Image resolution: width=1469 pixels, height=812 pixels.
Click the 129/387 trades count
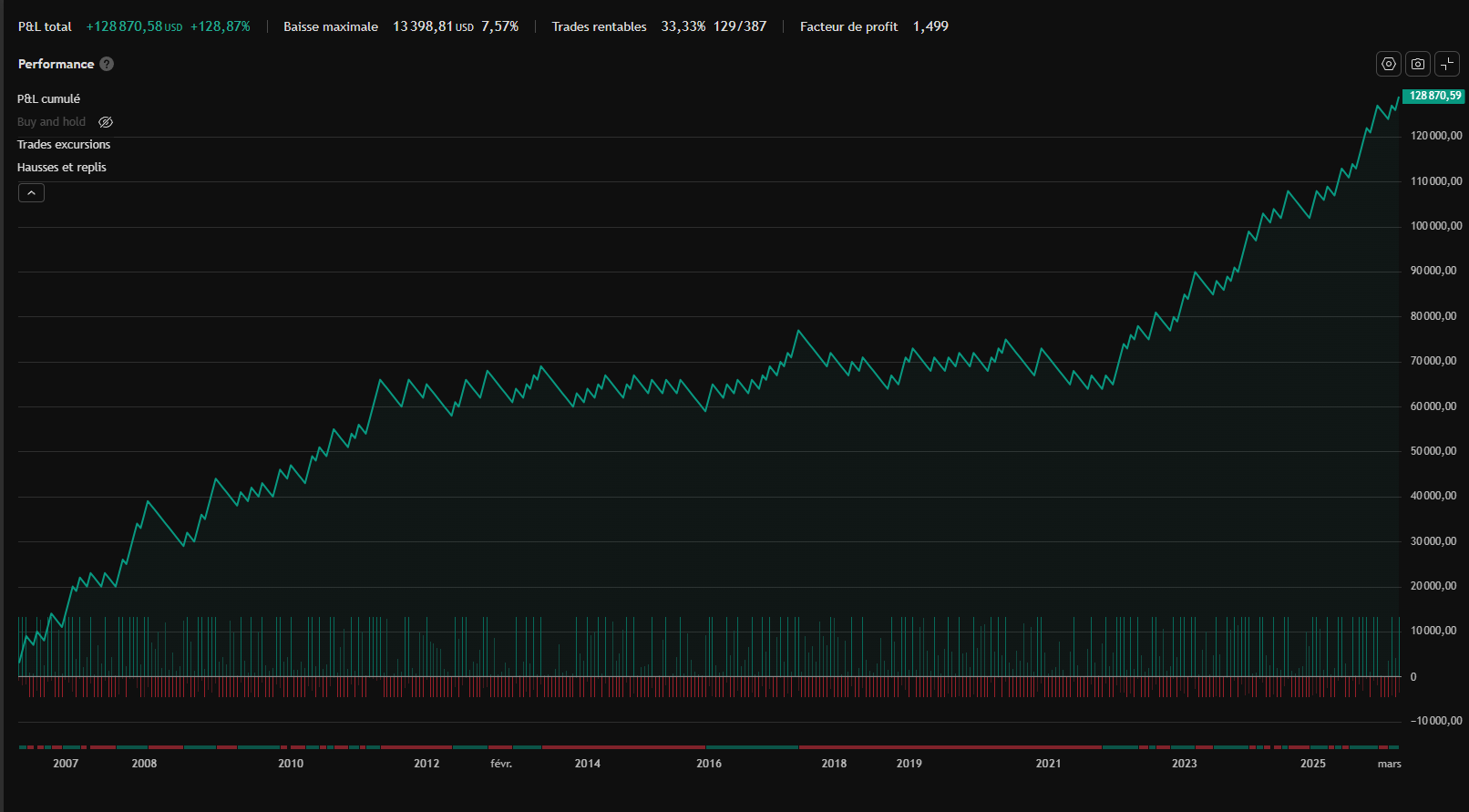point(740,26)
